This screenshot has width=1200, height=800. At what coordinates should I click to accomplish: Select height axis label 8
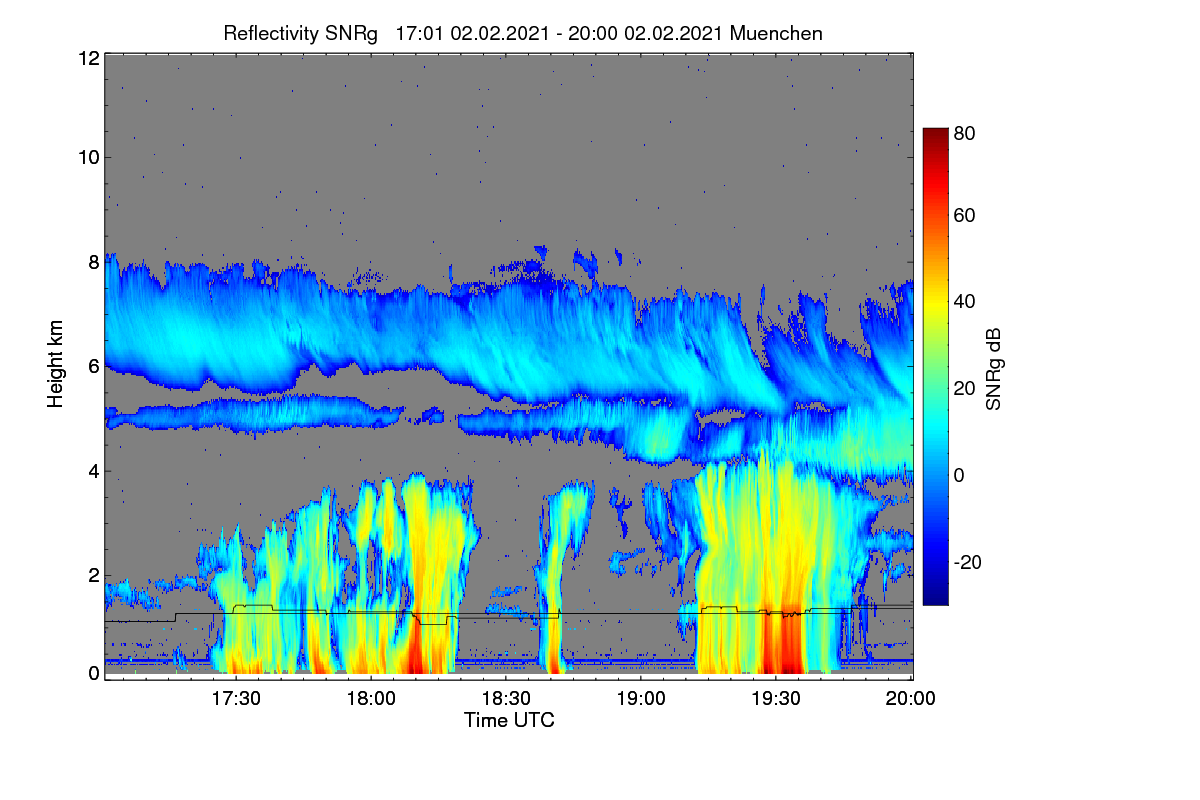click(93, 262)
